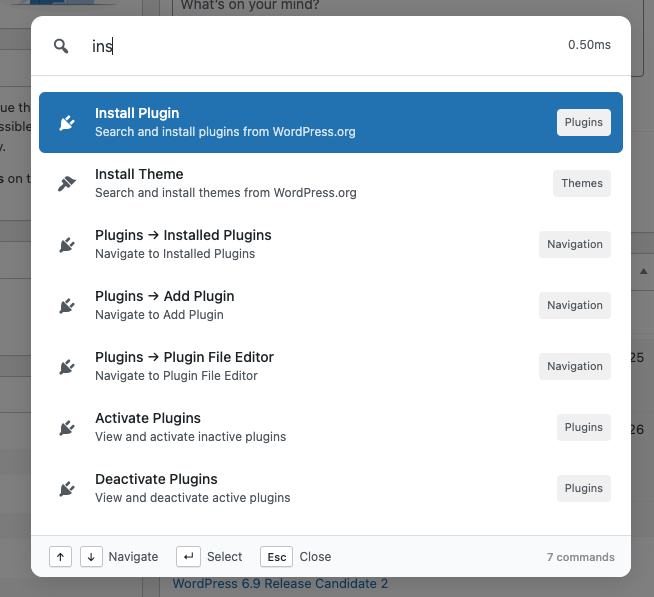654x597 pixels.
Task: Select the Install Plugin command
Action: (x=300, y=123)
